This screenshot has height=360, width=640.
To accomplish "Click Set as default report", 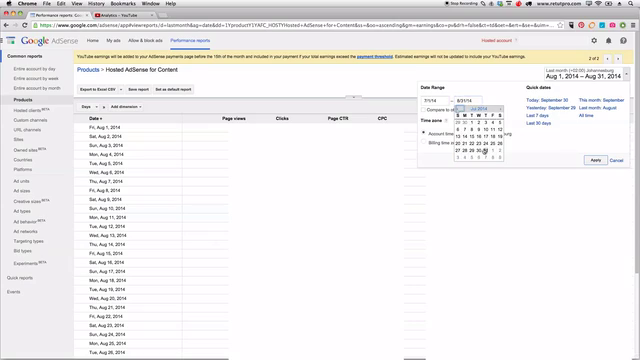I will [173, 89].
